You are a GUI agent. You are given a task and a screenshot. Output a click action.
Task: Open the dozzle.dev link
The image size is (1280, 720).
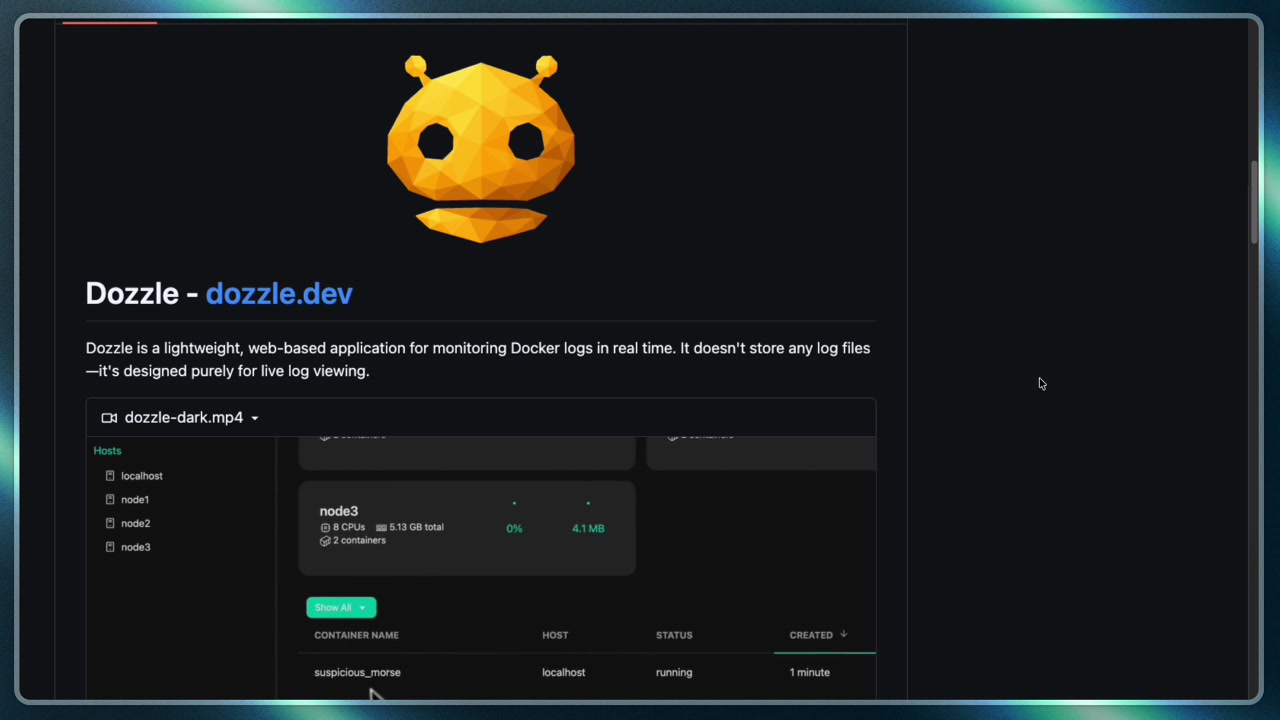pos(279,294)
